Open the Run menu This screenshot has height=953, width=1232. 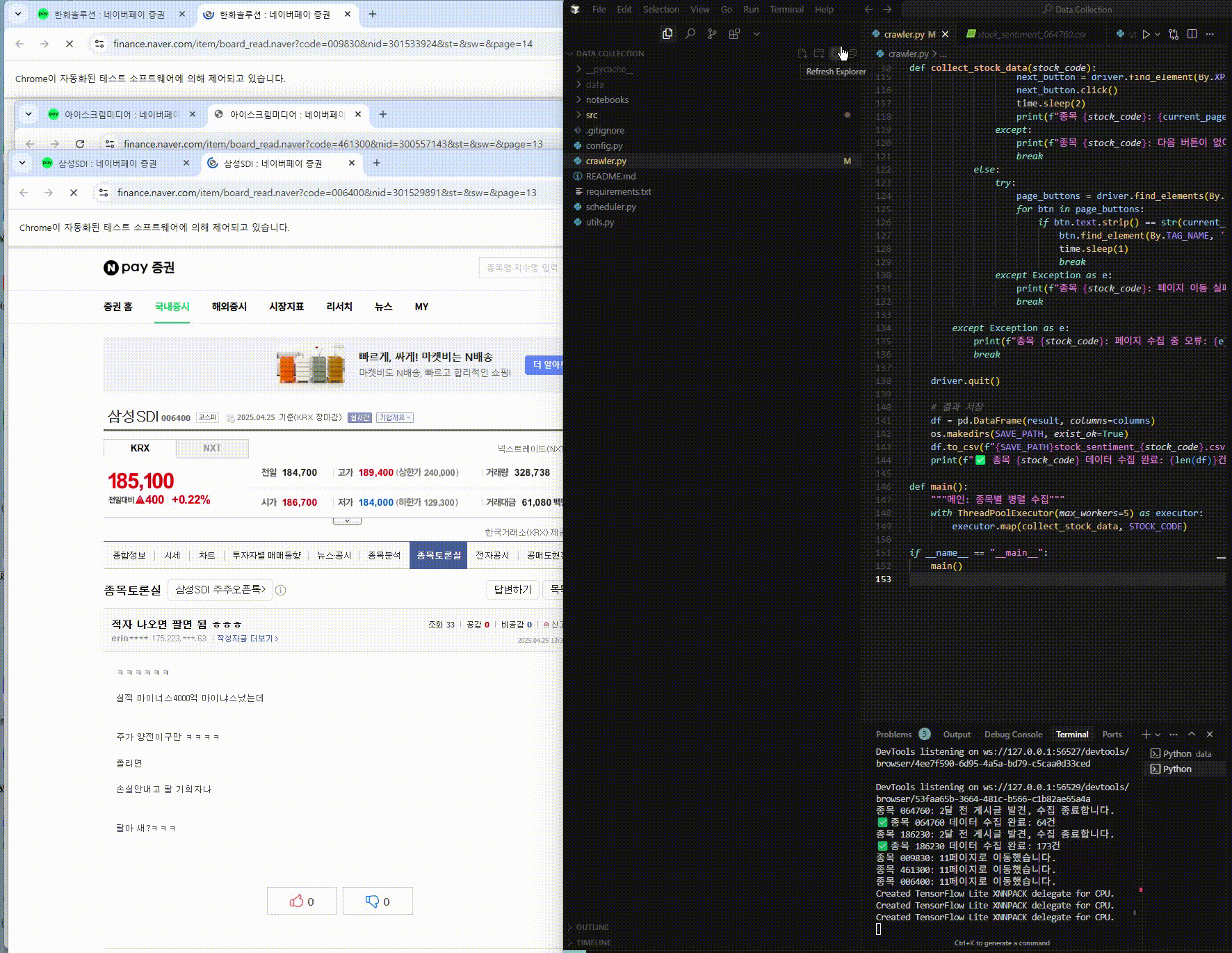click(x=751, y=9)
